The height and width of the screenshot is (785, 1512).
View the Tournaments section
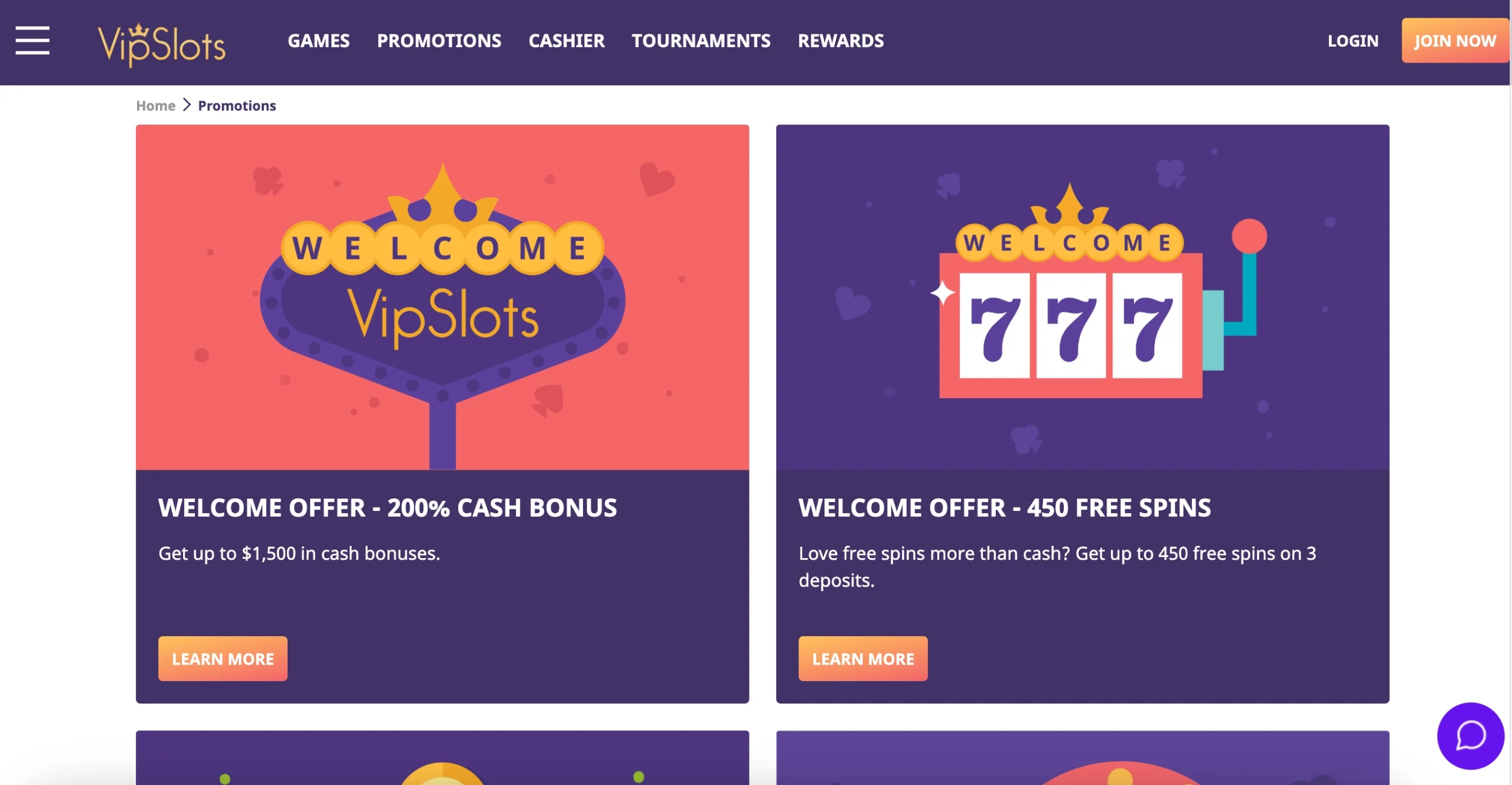[701, 41]
